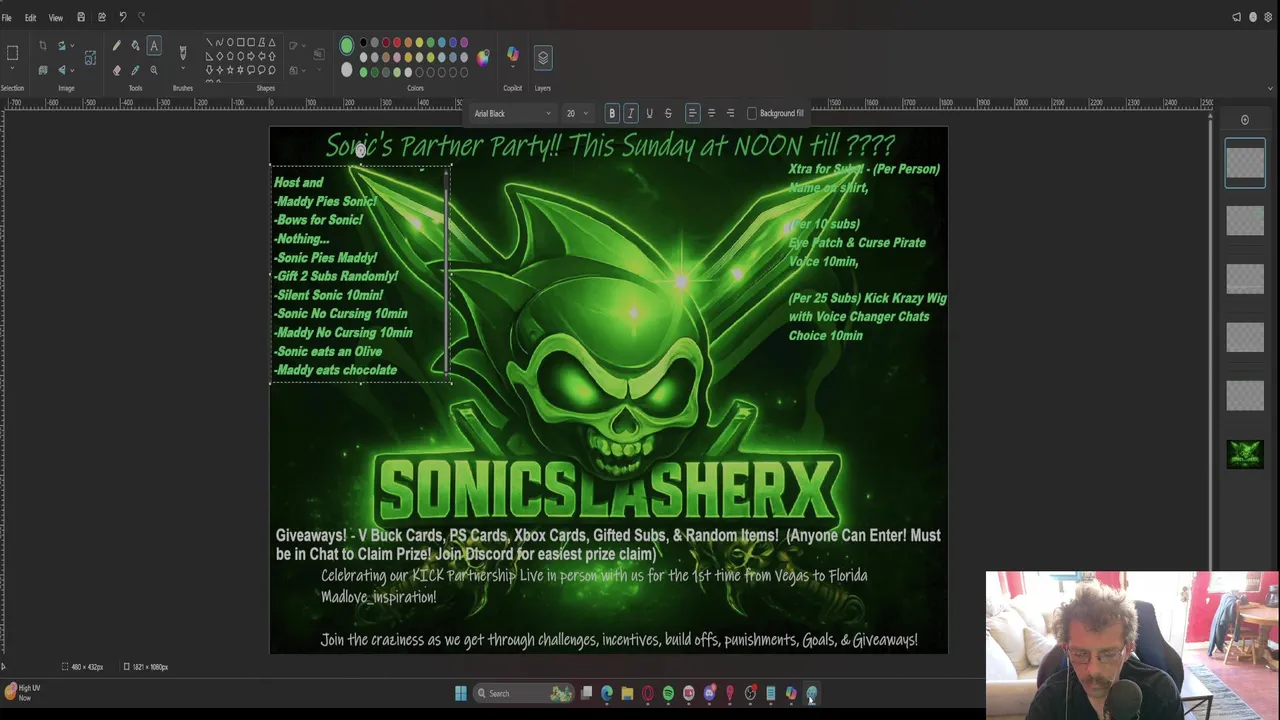Image resolution: width=1280 pixels, height=720 pixels.
Task: Click '-Silent Sonic 10min!' text line
Action: pos(329,295)
